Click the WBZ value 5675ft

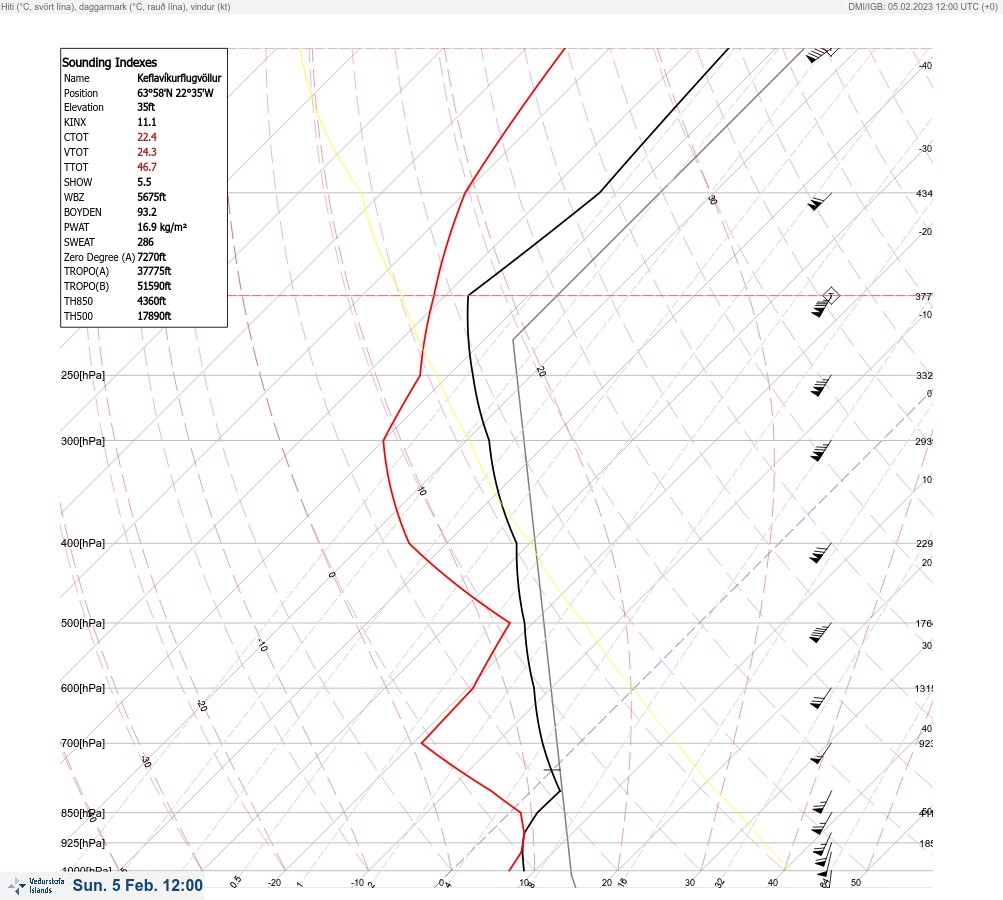coord(152,197)
